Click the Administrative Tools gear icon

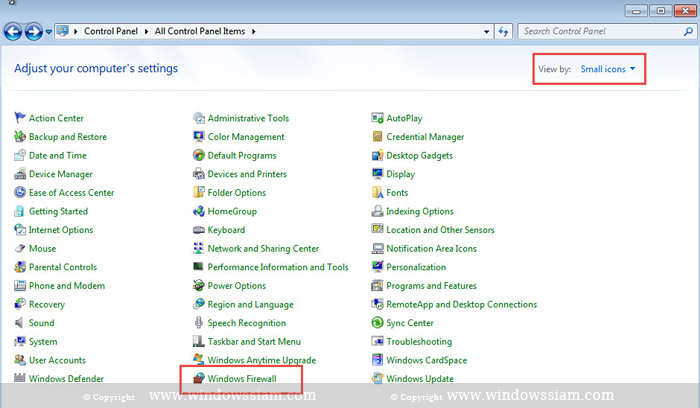199,118
